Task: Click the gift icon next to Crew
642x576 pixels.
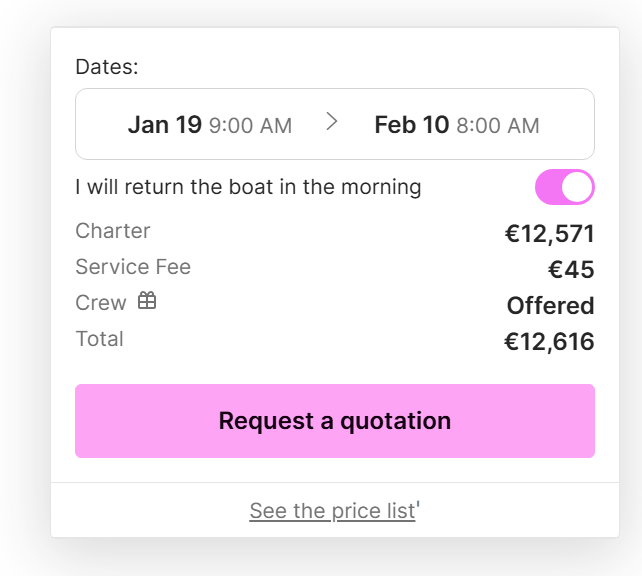Action: point(147,301)
